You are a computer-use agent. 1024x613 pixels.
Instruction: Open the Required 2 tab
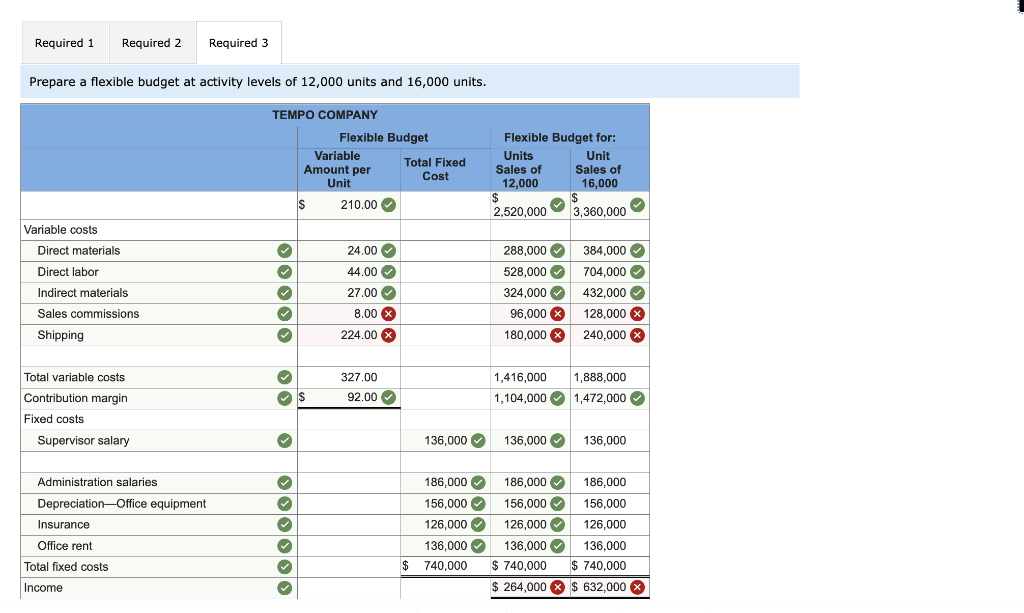[x=152, y=42]
